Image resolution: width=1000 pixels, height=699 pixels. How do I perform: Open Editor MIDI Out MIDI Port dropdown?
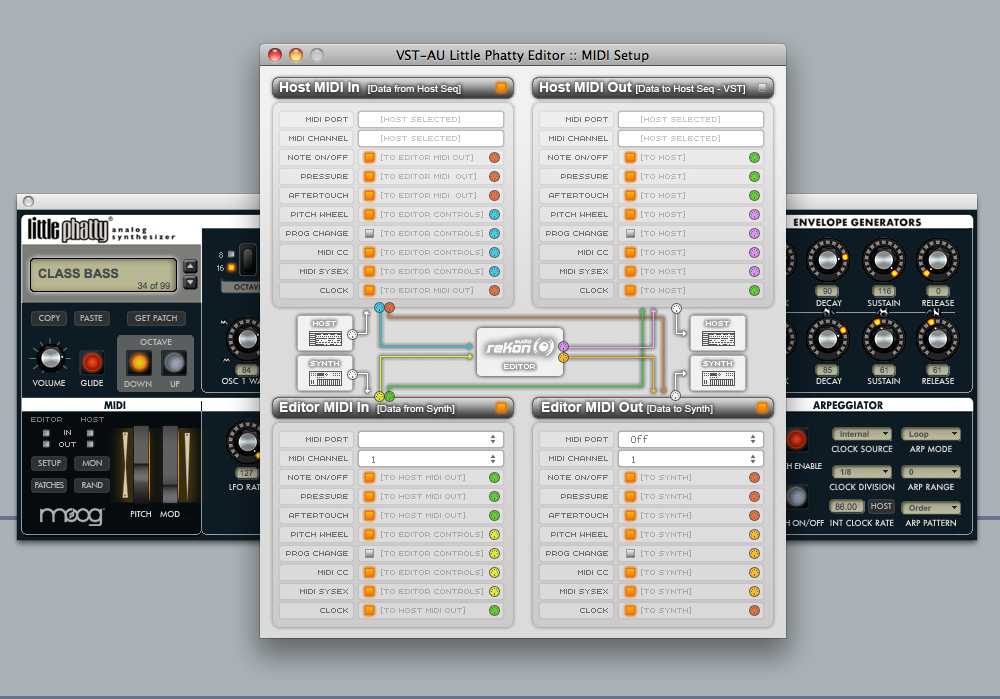(690, 439)
